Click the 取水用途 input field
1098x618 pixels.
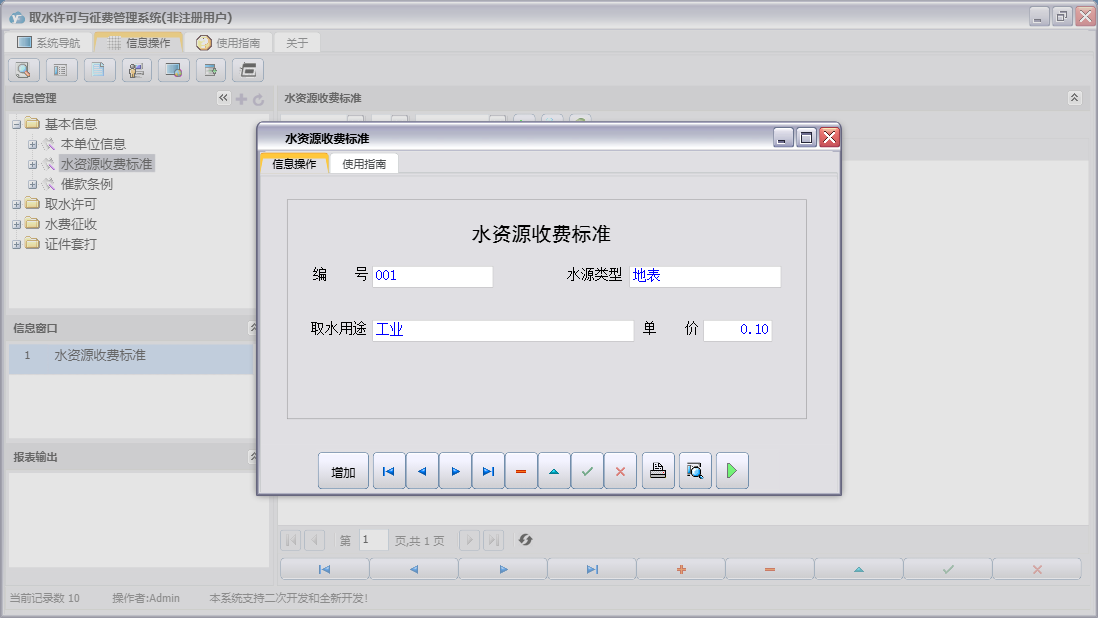click(x=503, y=330)
